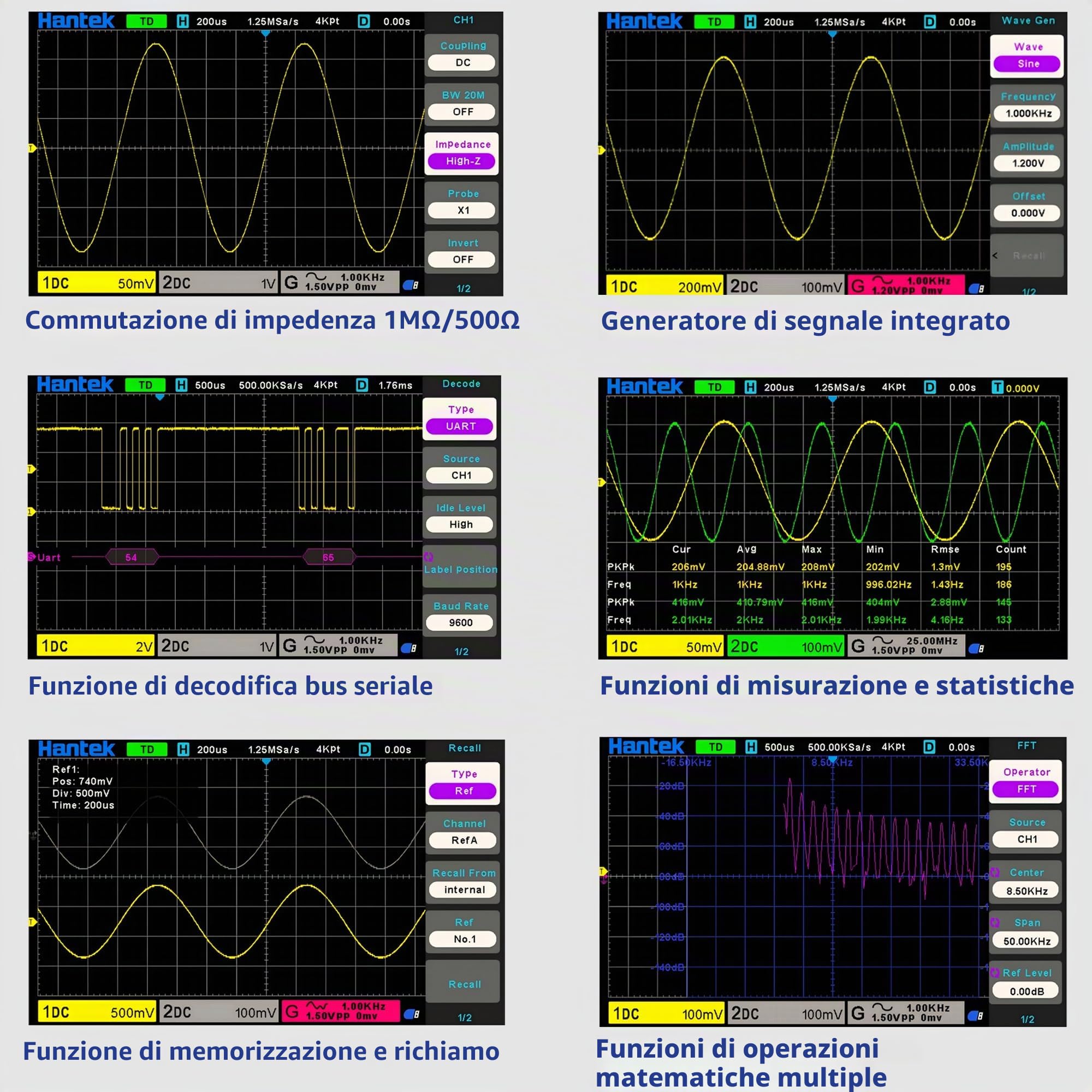Click the USB icon on the Recall screen
This screenshot has height=1092, width=1092.
(412, 1014)
